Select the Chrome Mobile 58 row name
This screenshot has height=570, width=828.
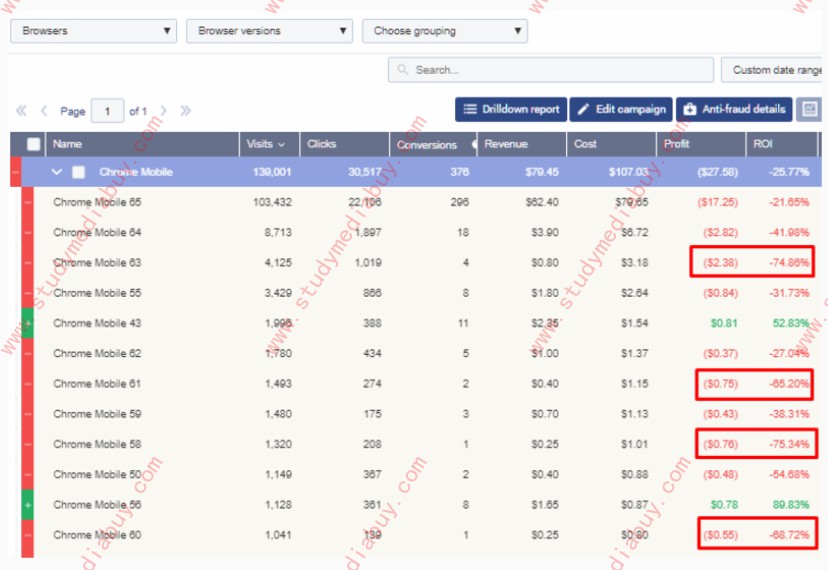[97, 444]
